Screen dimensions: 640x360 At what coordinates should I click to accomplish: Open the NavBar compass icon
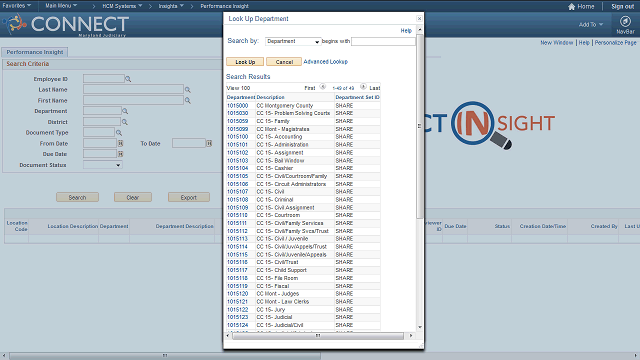tap(625, 21)
